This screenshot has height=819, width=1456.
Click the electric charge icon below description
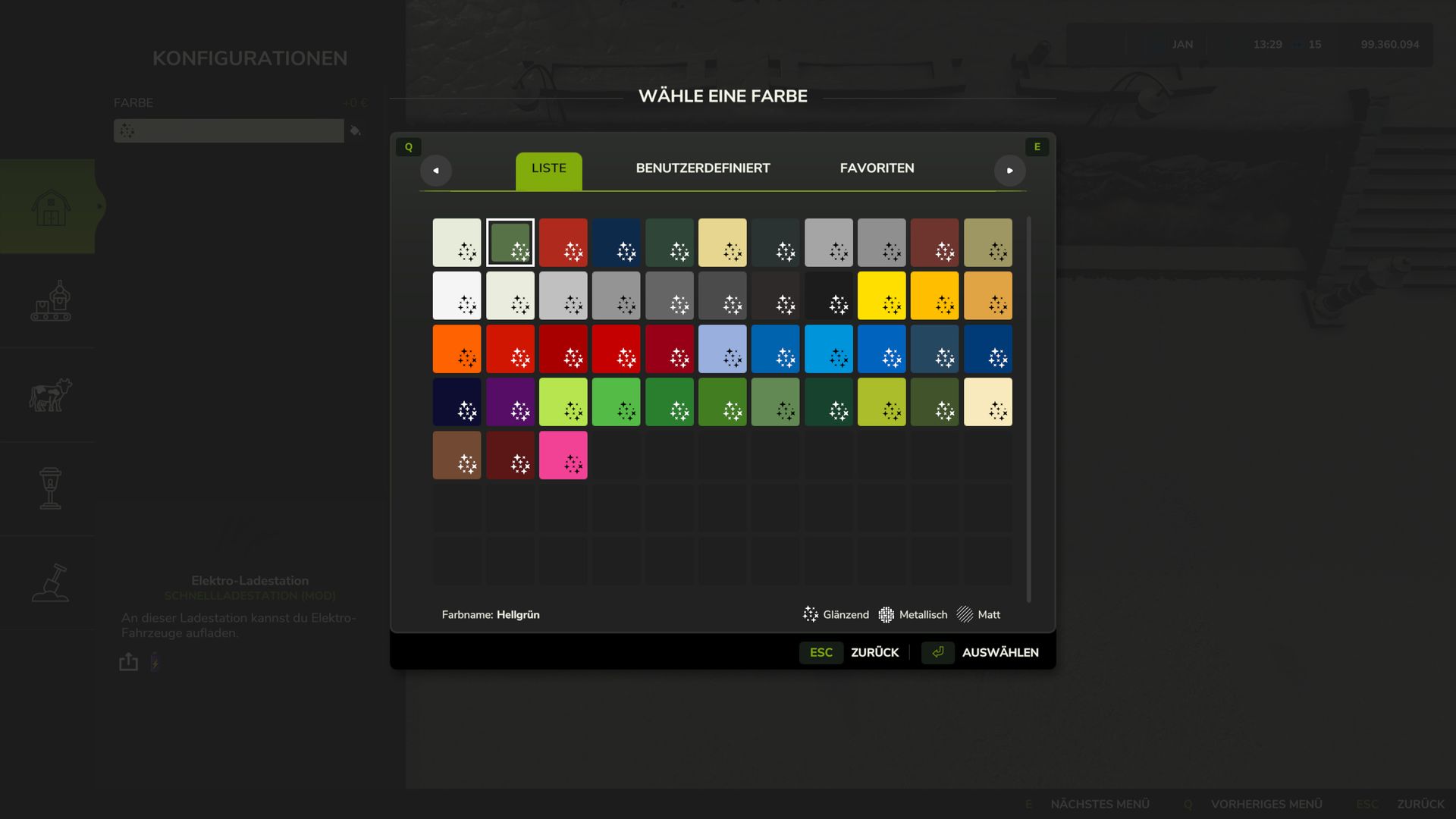point(155,662)
